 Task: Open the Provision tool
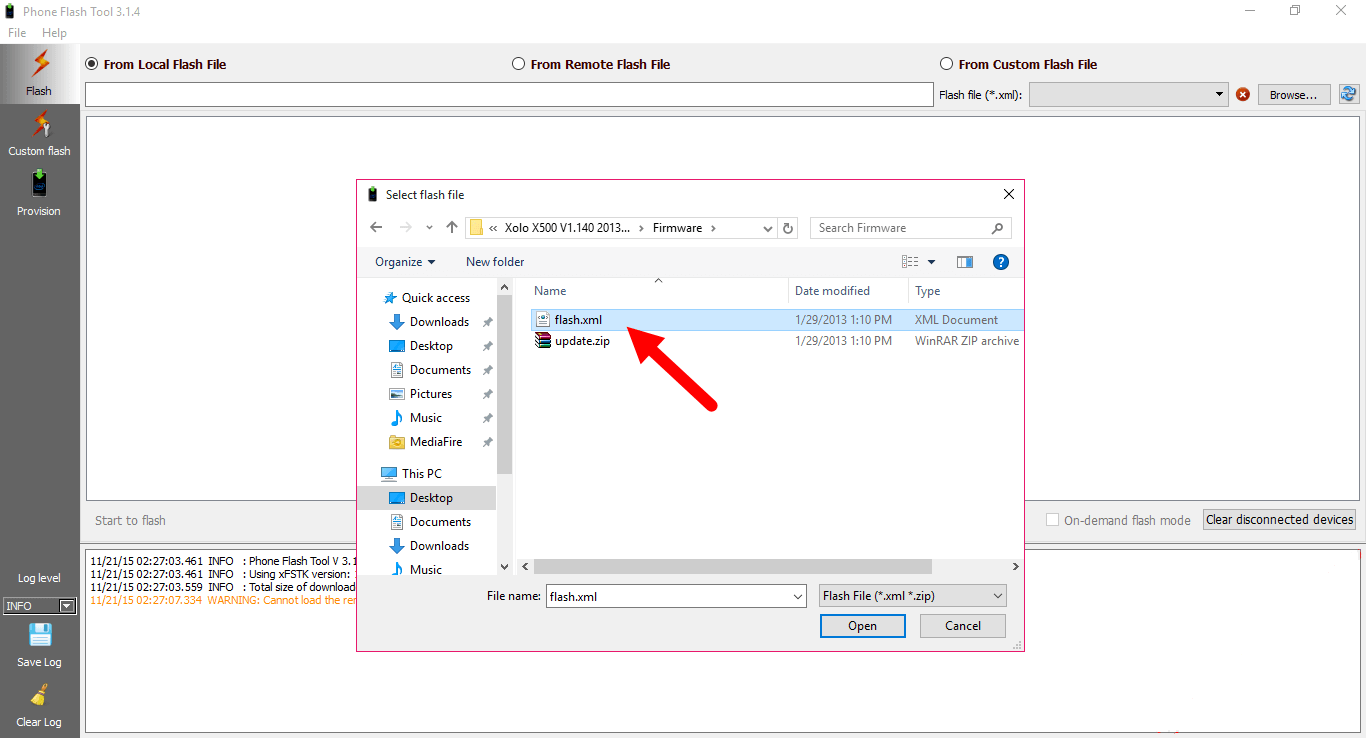[x=39, y=194]
